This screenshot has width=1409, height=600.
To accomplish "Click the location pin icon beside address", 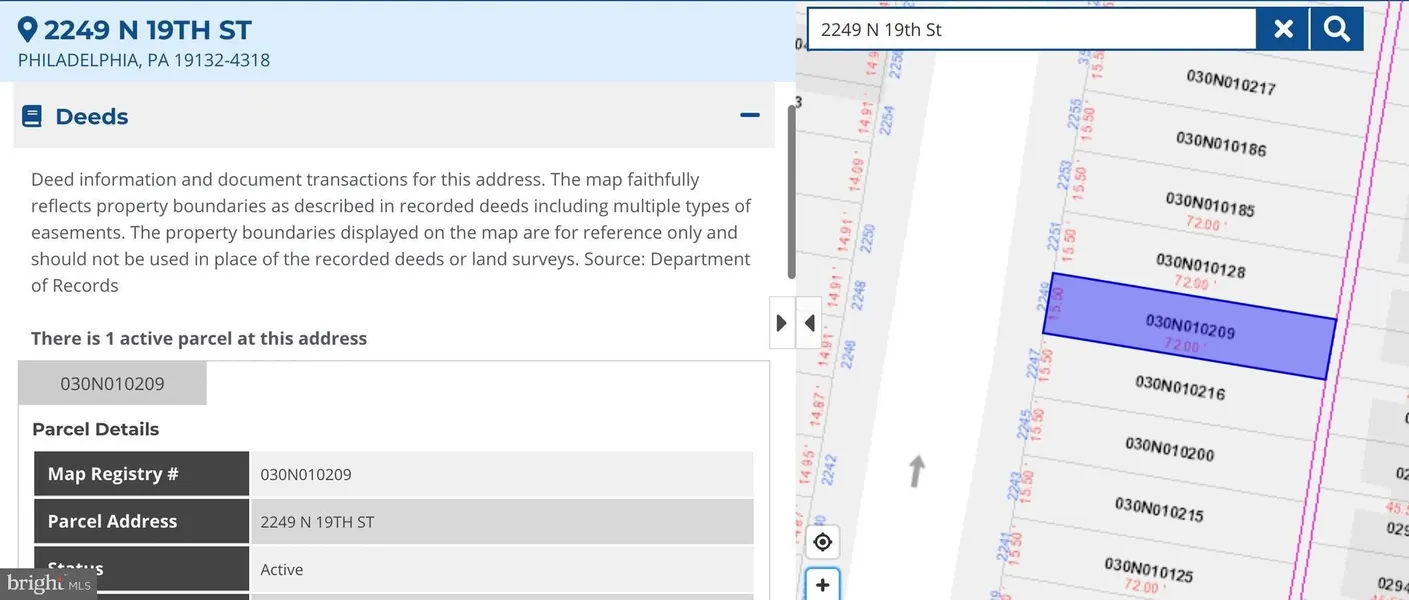I will pos(28,30).
